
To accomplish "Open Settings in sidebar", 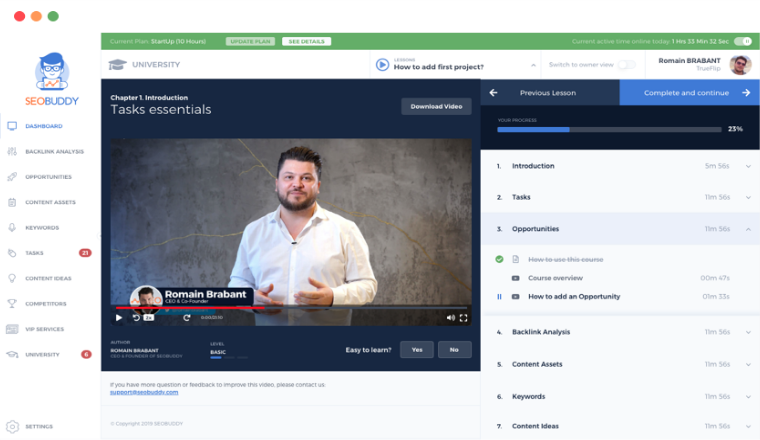I will (x=39, y=426).
